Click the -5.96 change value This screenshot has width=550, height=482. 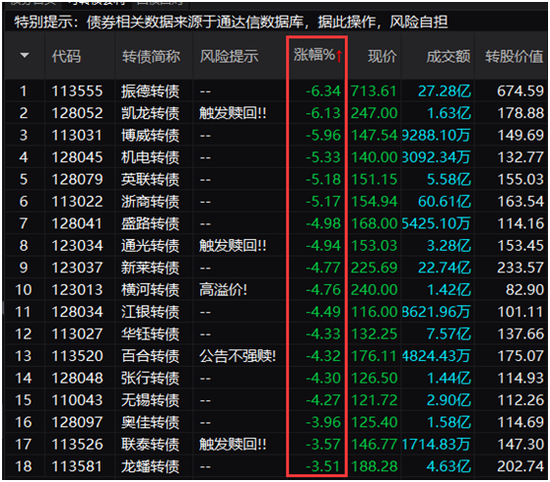click(x=323, y=135)
